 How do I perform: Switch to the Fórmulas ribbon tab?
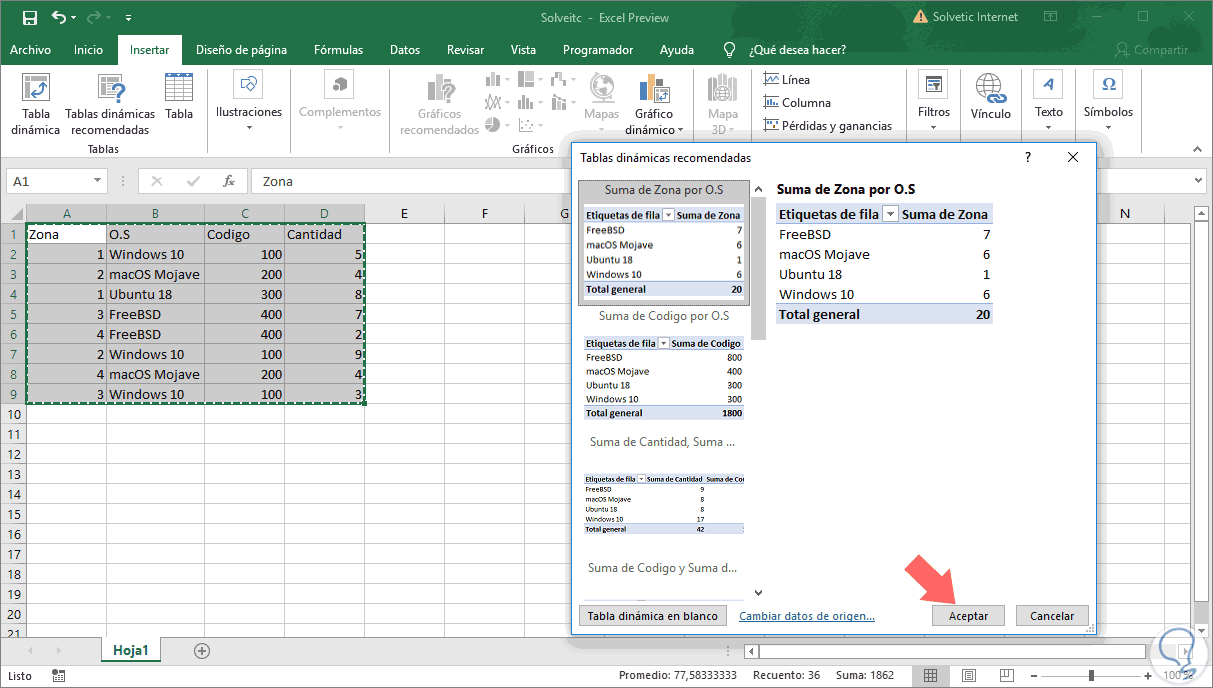click(x=338, y=49)
